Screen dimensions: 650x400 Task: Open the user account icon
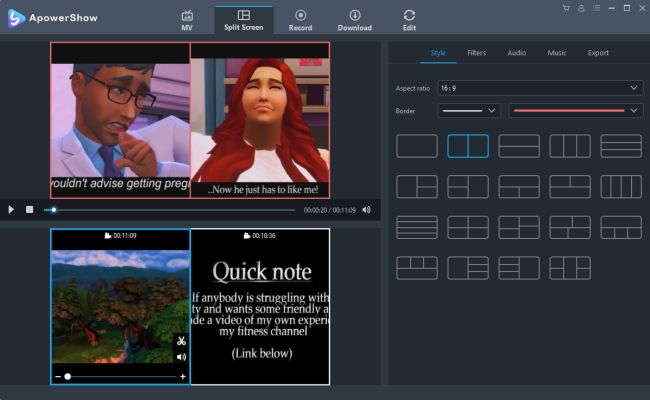tap(581, 8)
